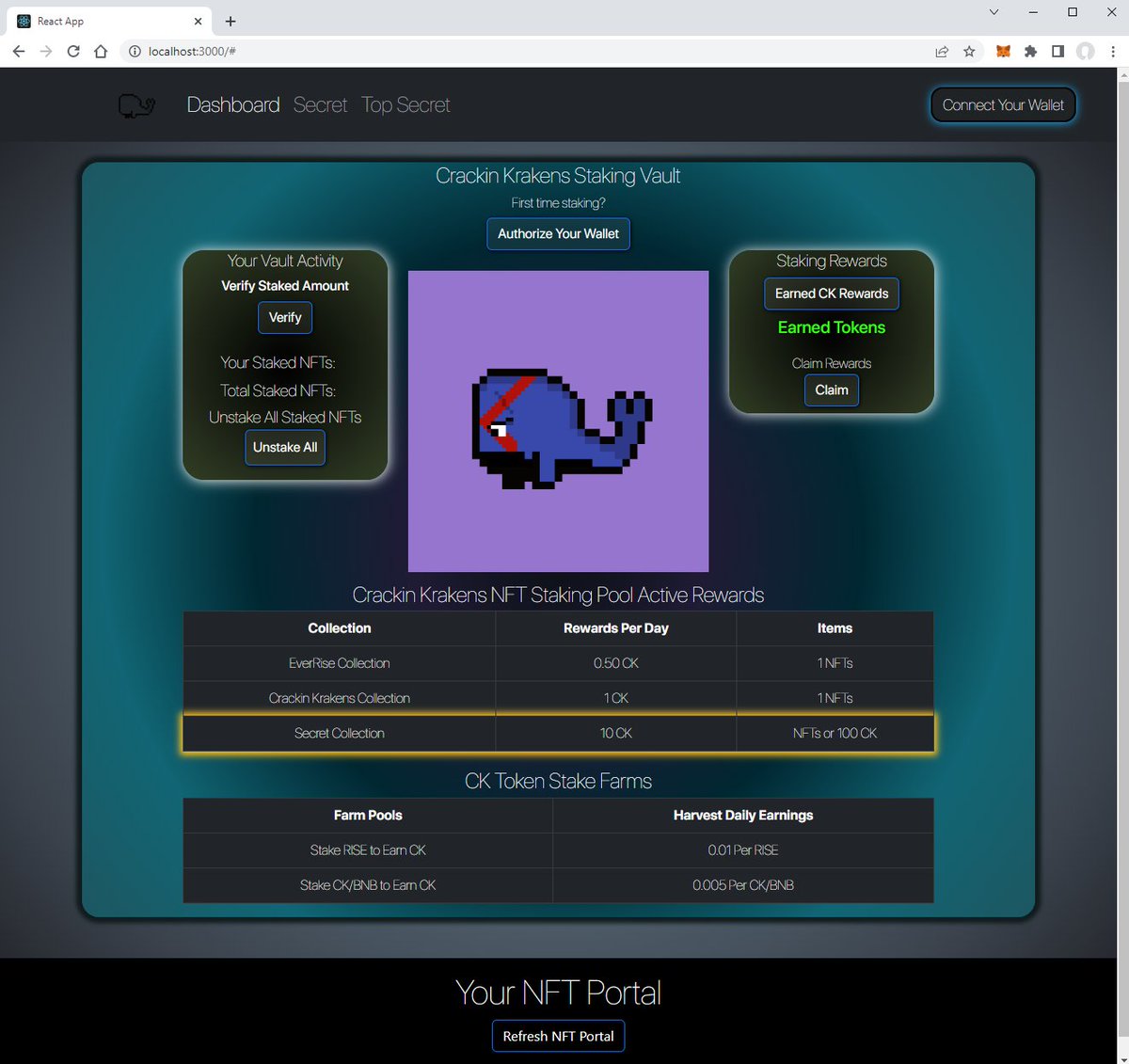Click Verify to check staked amount
Screen dimensions: 1129x1064
click(284, 317)
